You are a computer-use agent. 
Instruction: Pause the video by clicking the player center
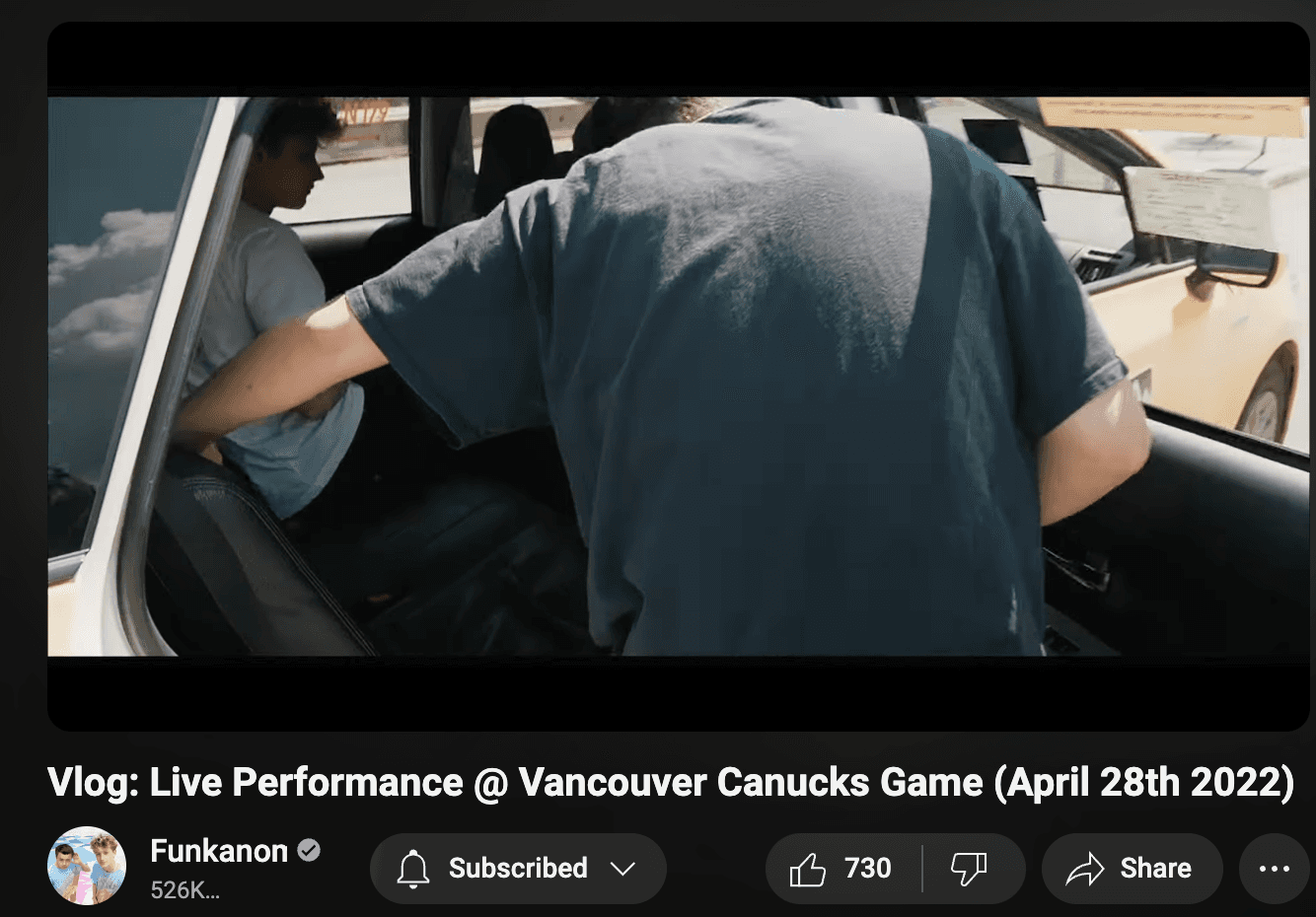679,377
